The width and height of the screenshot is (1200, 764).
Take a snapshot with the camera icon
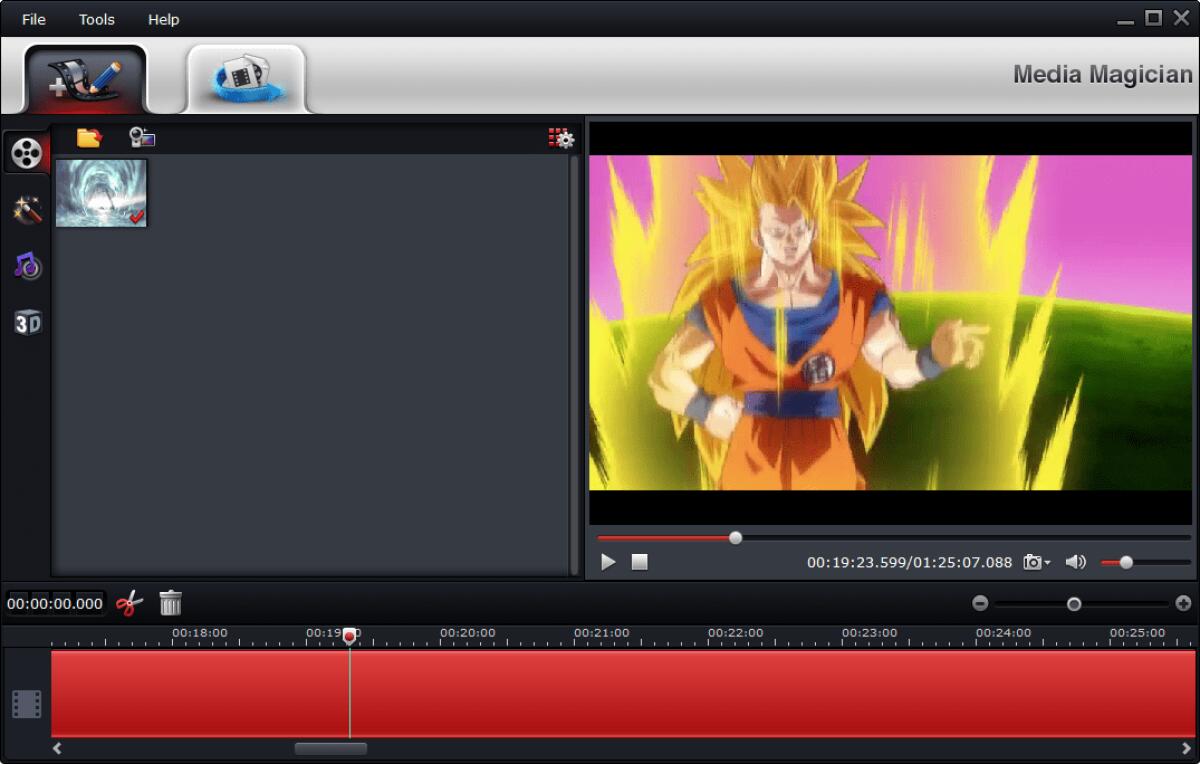[1032, 562]
